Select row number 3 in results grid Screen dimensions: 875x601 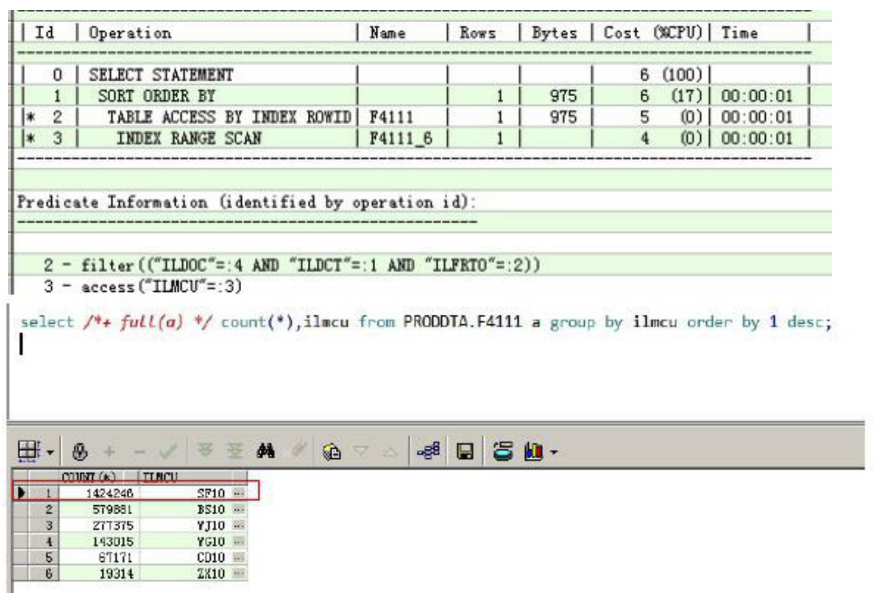click(43, 526)
